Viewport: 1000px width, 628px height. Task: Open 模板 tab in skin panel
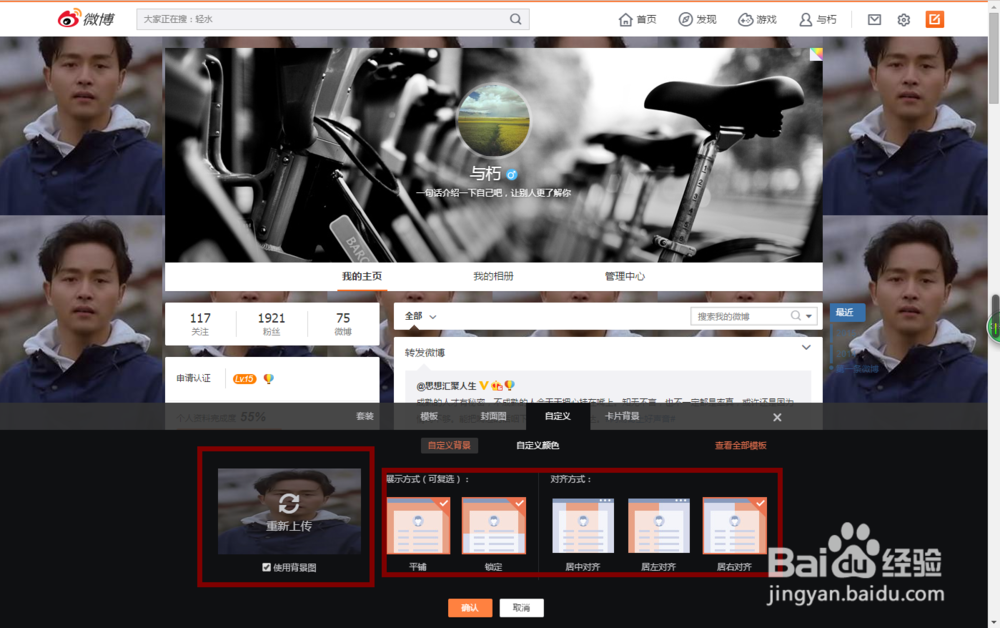click(429, 416)
